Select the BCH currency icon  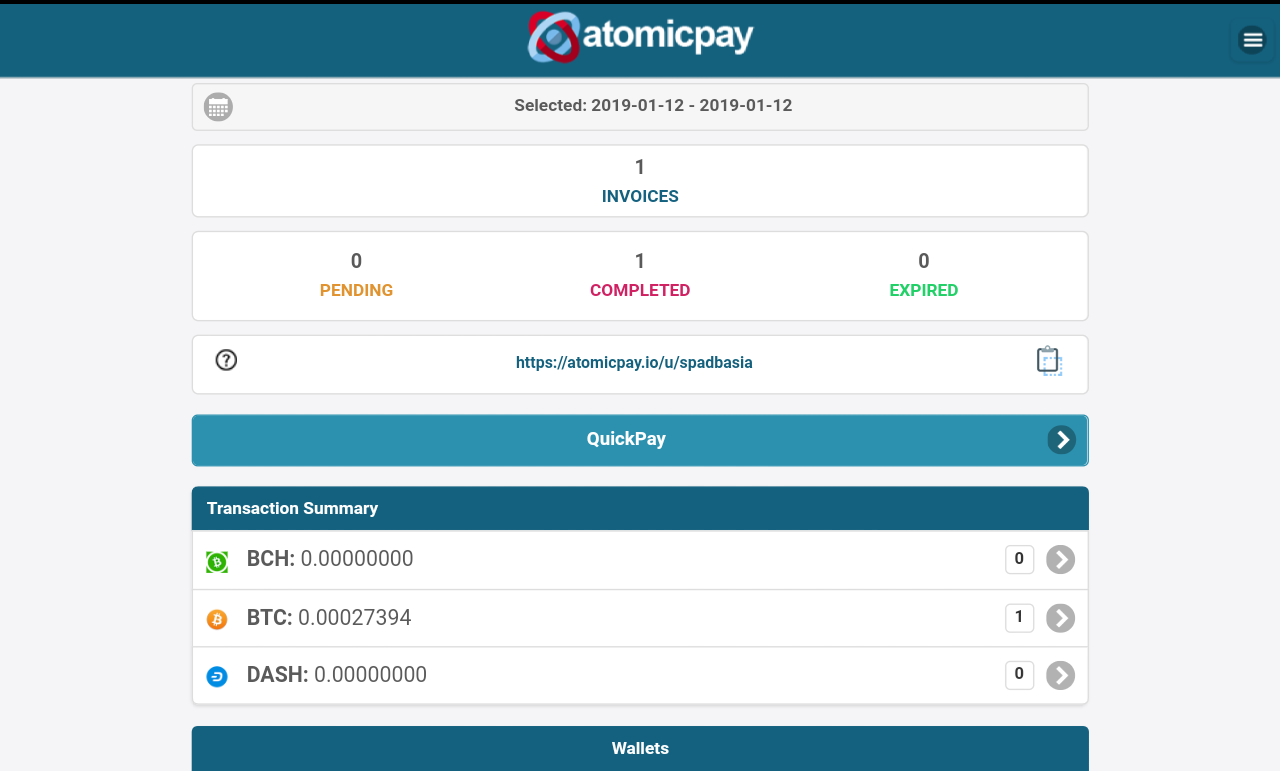[216, 561]
